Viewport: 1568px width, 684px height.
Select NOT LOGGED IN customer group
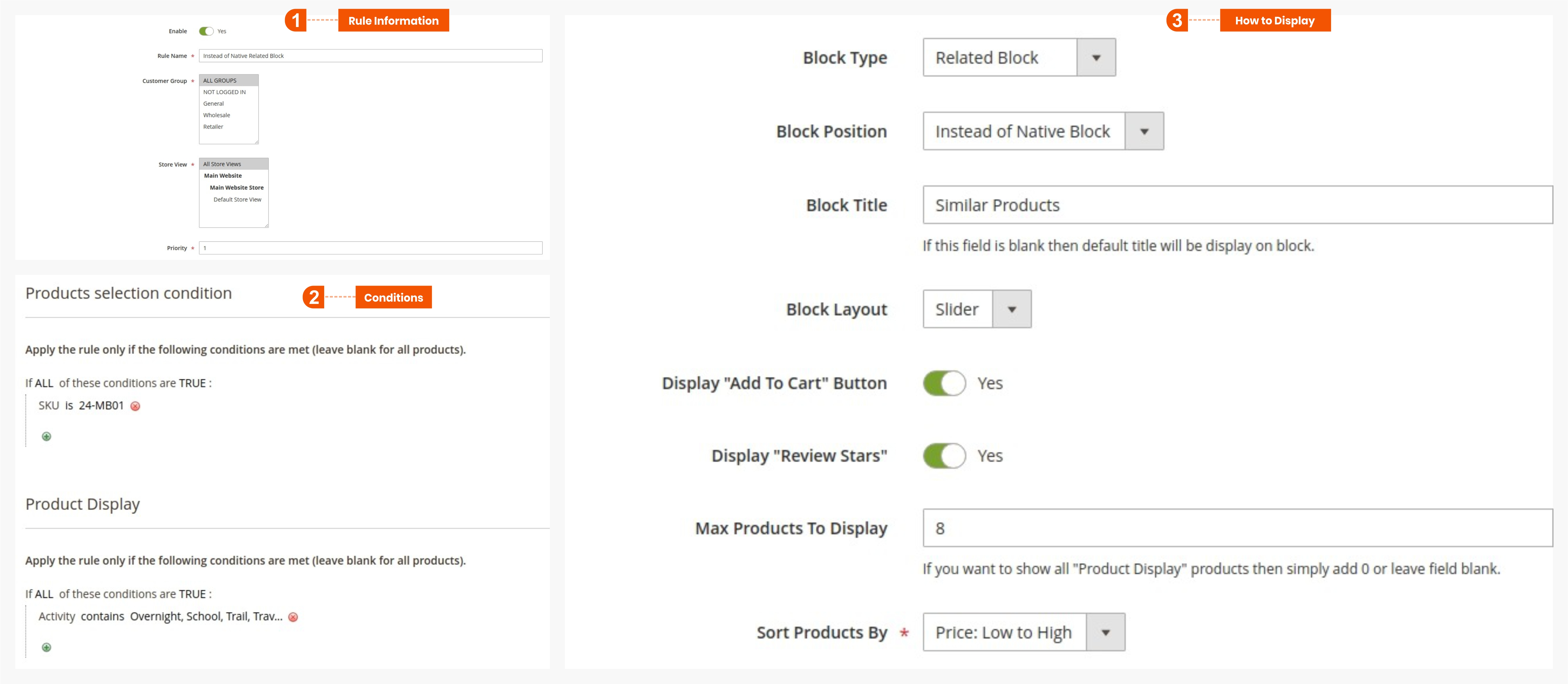click(225, 92)
